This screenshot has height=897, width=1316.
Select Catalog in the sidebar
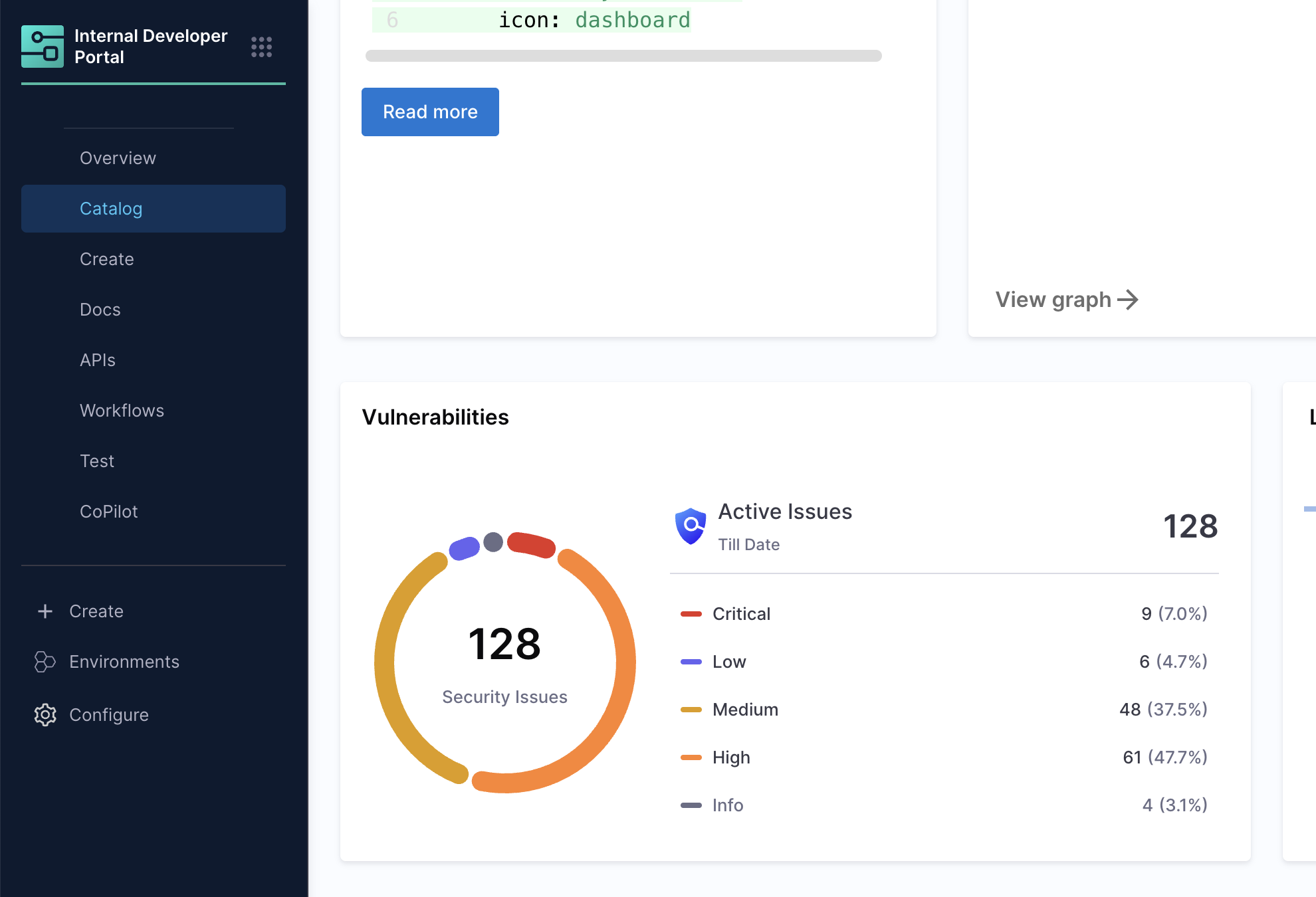tap(111, 209)
